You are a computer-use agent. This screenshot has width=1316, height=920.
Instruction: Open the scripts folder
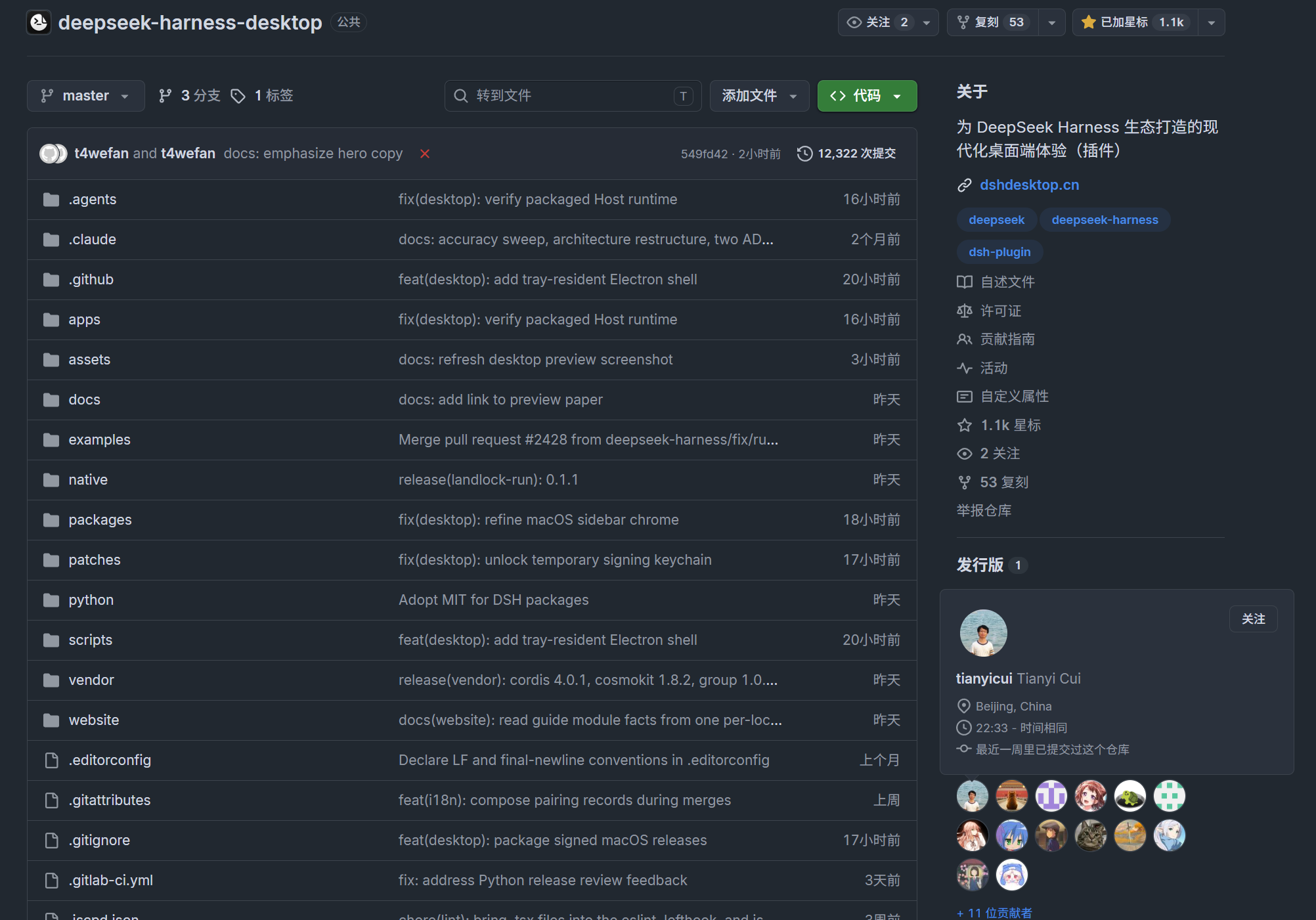[x=91, y=640]
